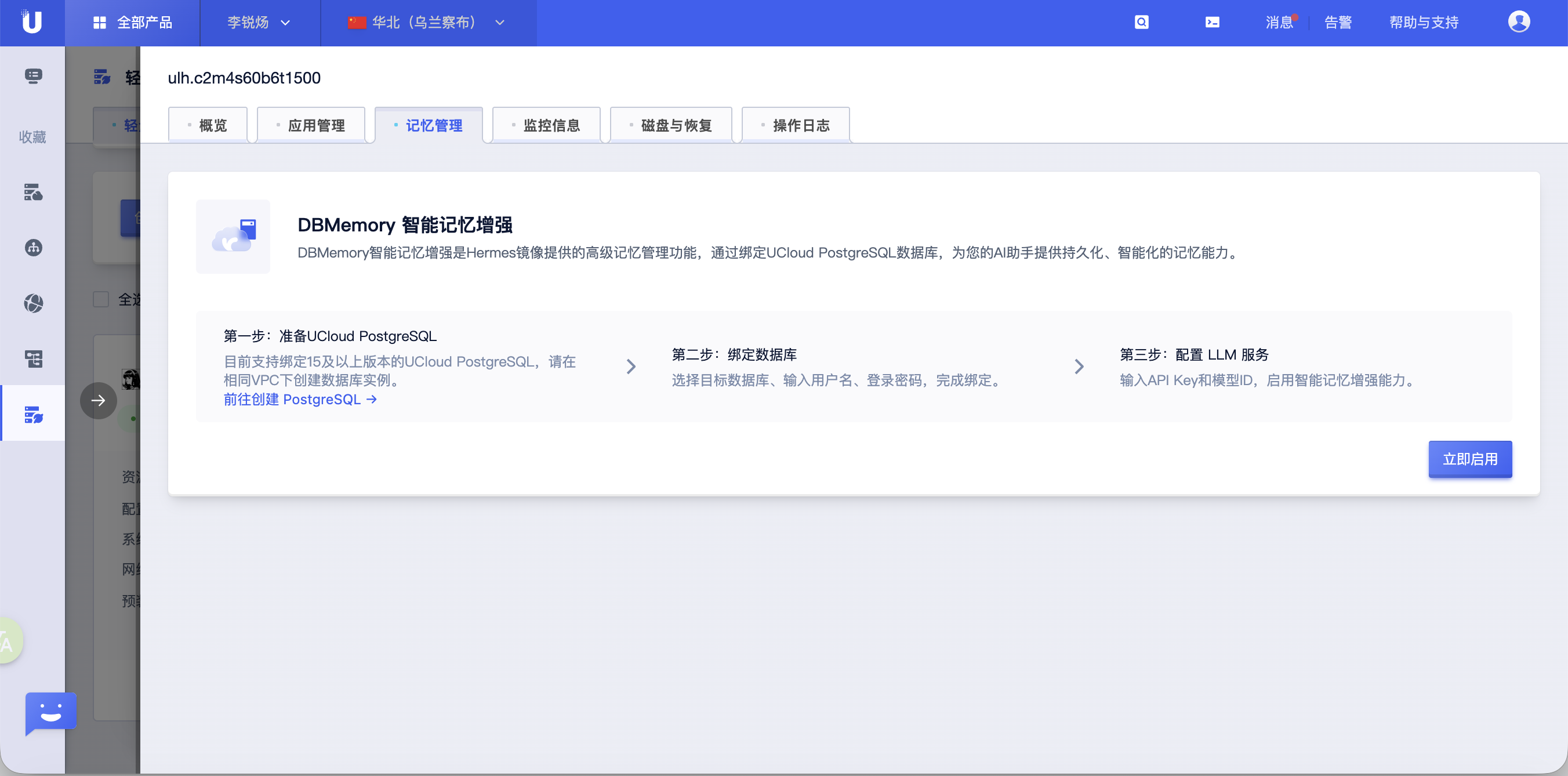Open the customer service chat robot

tap(50, 713)
